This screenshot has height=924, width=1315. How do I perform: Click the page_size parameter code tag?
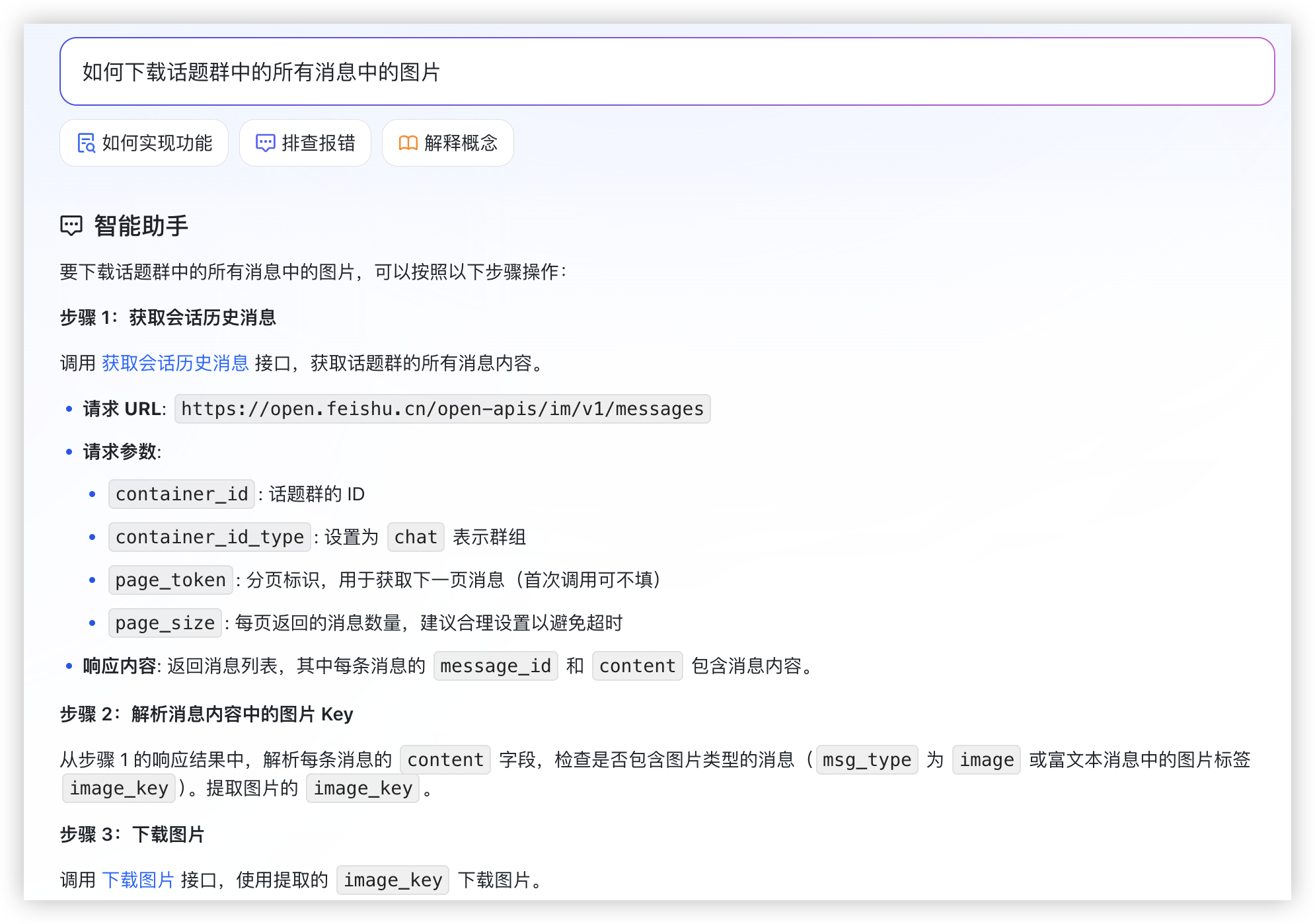(x=165, y=623)
